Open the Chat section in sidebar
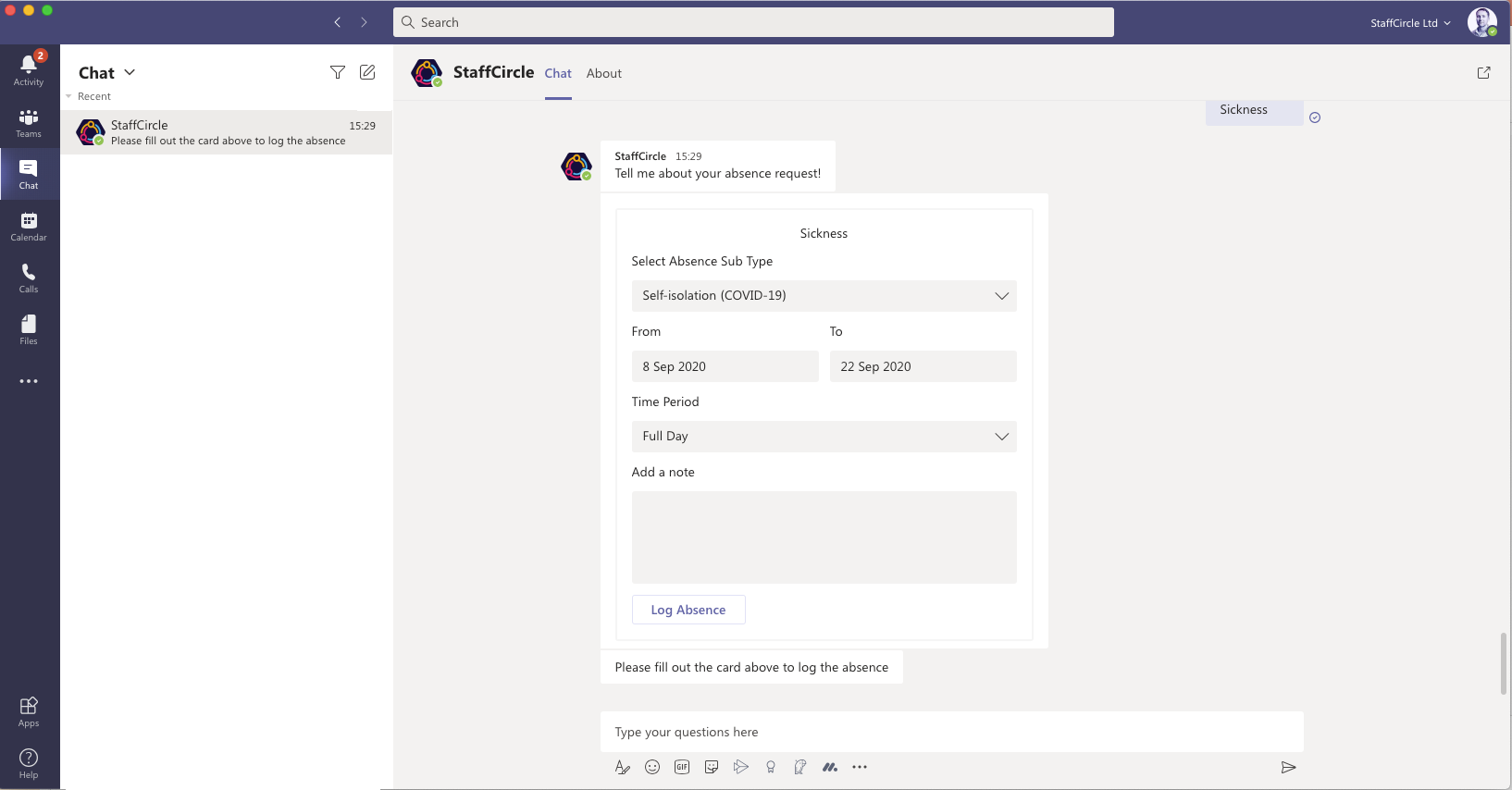 click(x=29, y=174)
